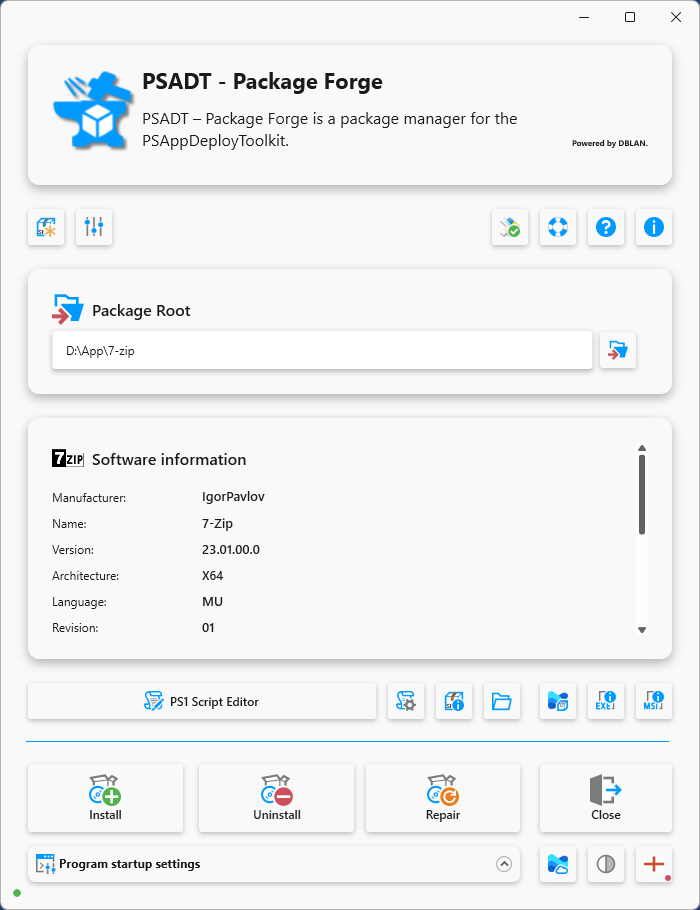Click into the Package Root path field

click(322, 350)
